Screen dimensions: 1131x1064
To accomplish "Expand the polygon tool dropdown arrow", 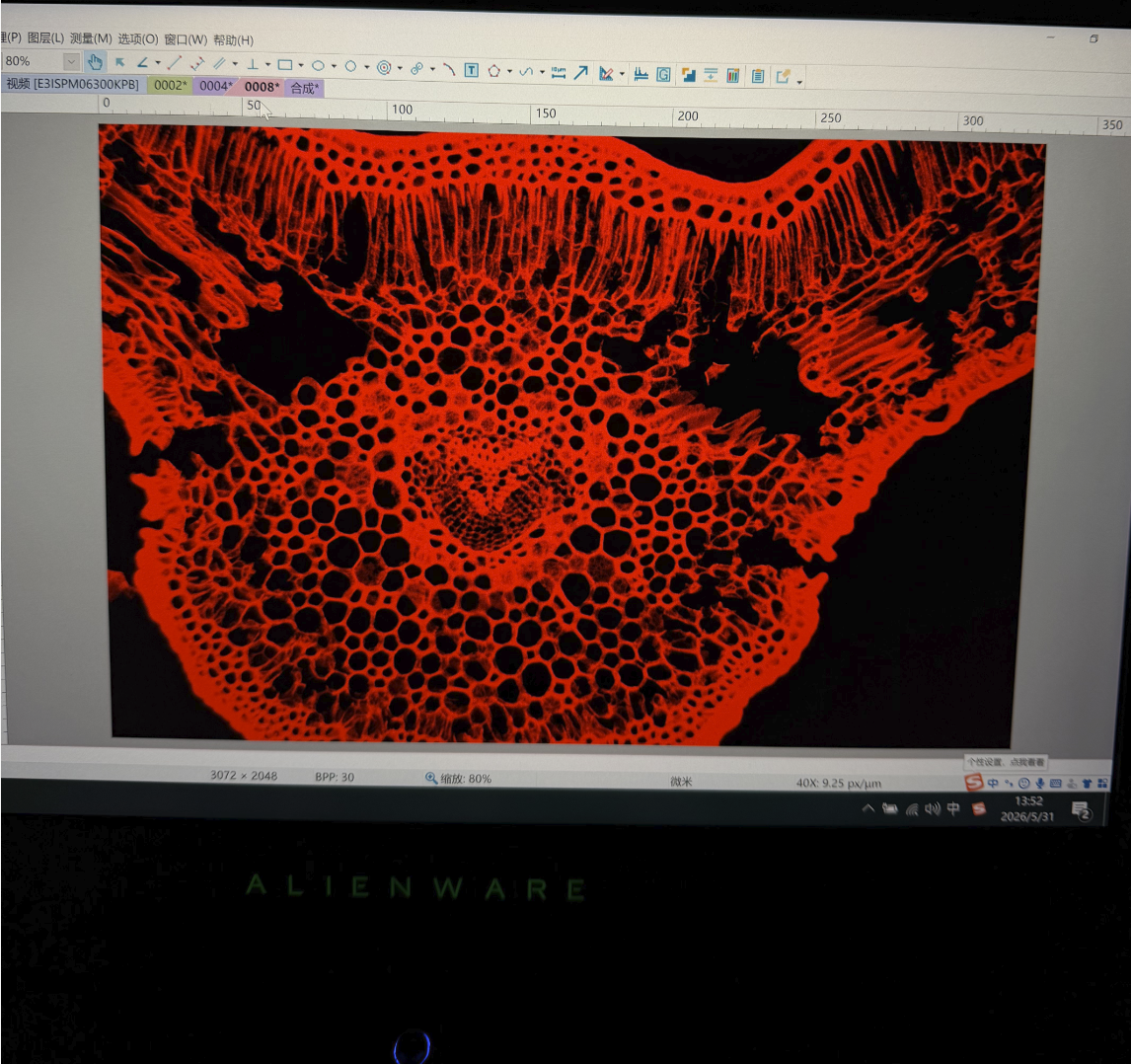I will click(509, 71).
